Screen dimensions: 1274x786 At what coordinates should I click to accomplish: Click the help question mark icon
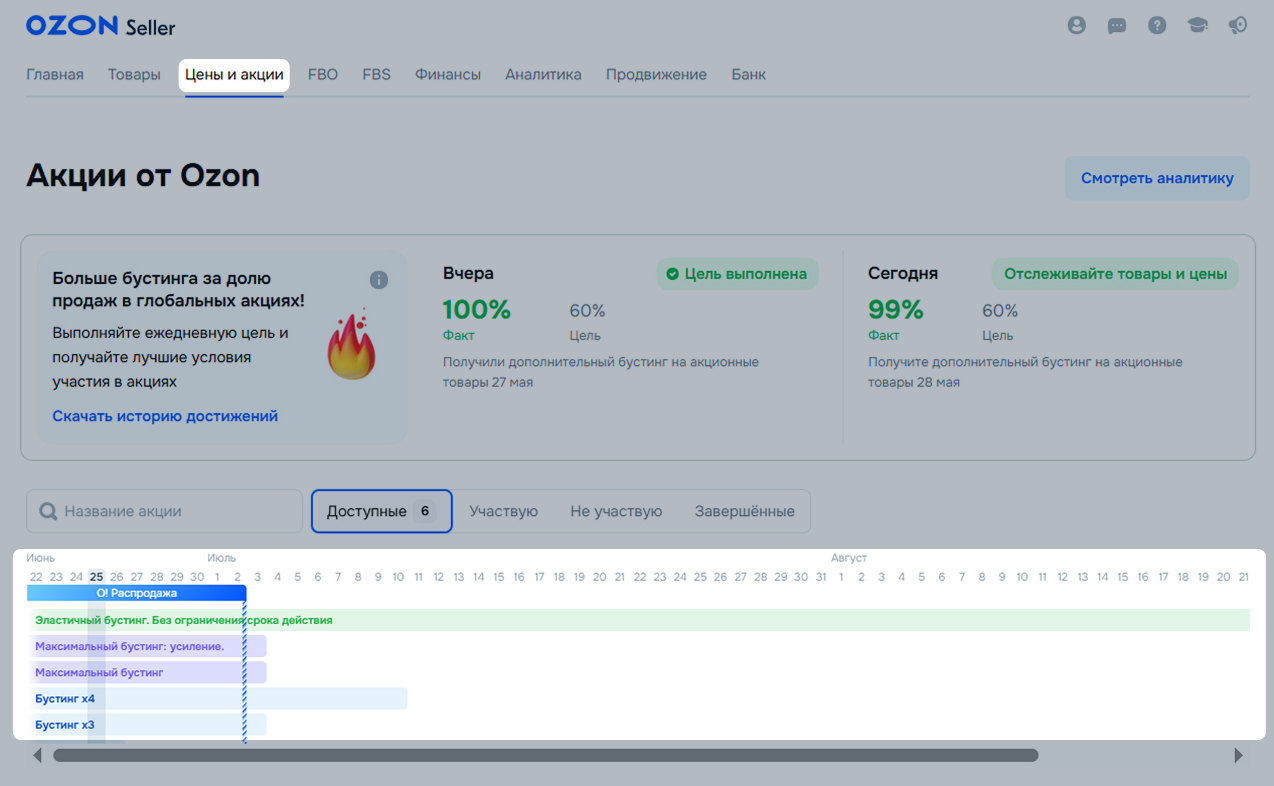(x=1157, y=26)
